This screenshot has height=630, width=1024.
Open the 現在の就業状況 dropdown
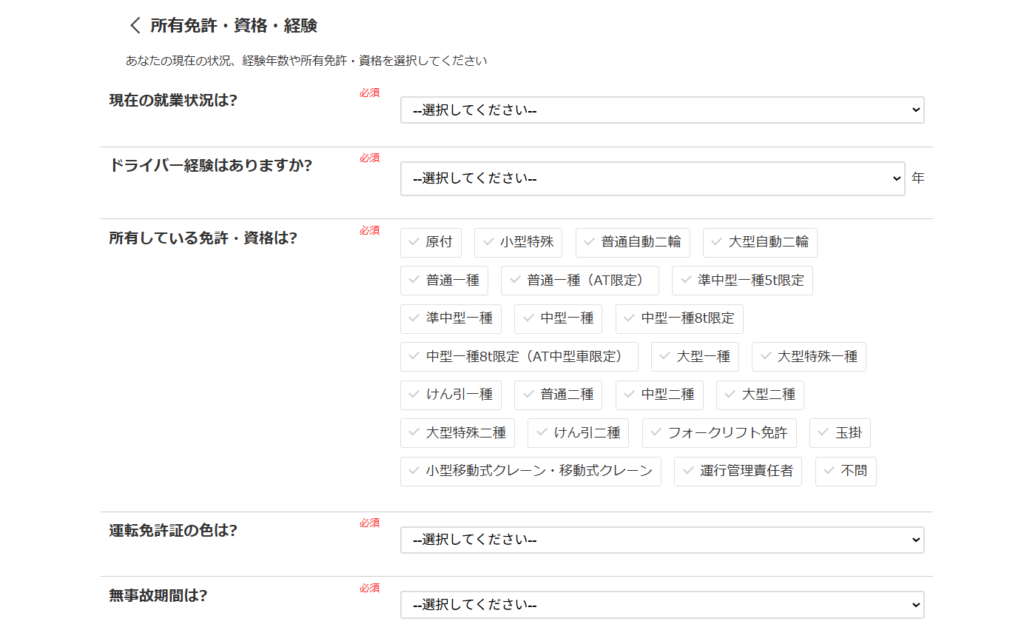click(661, 110)
